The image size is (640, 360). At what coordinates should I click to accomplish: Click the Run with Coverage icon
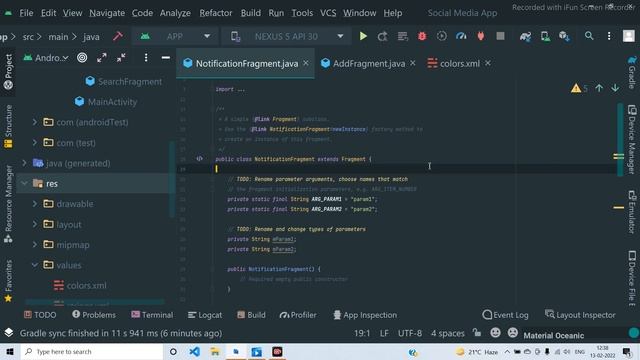tap(442, 36)
